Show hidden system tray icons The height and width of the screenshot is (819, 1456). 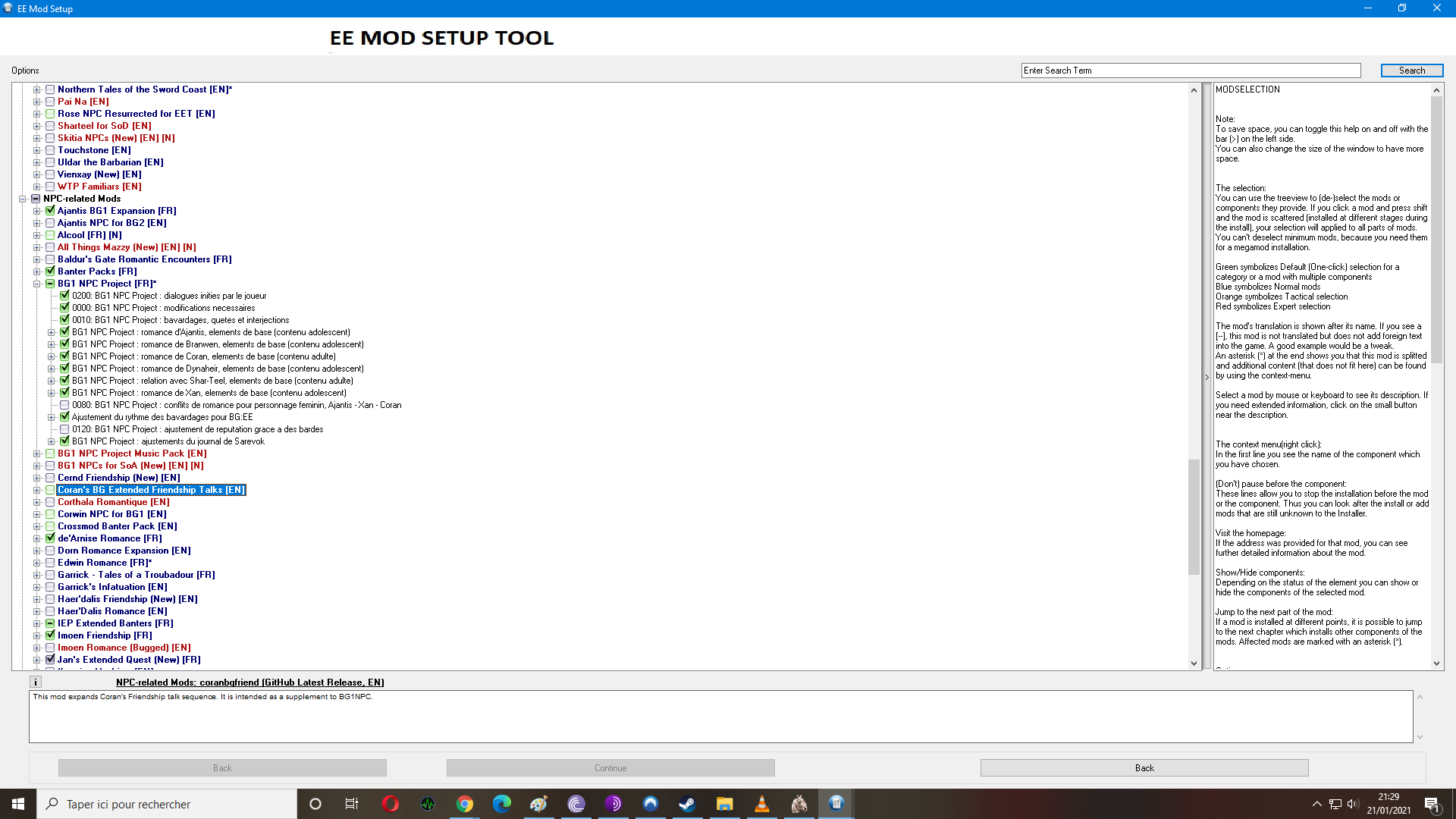click(1317, 804)
